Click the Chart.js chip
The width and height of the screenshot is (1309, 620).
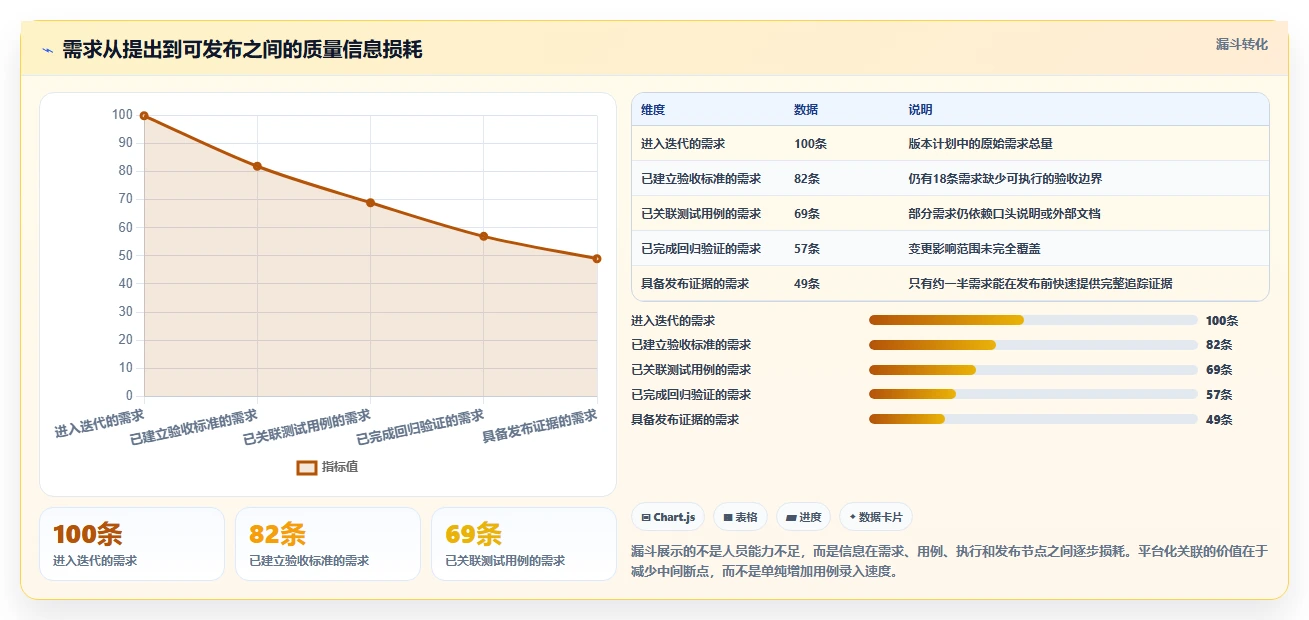click(x=668, y=517)
